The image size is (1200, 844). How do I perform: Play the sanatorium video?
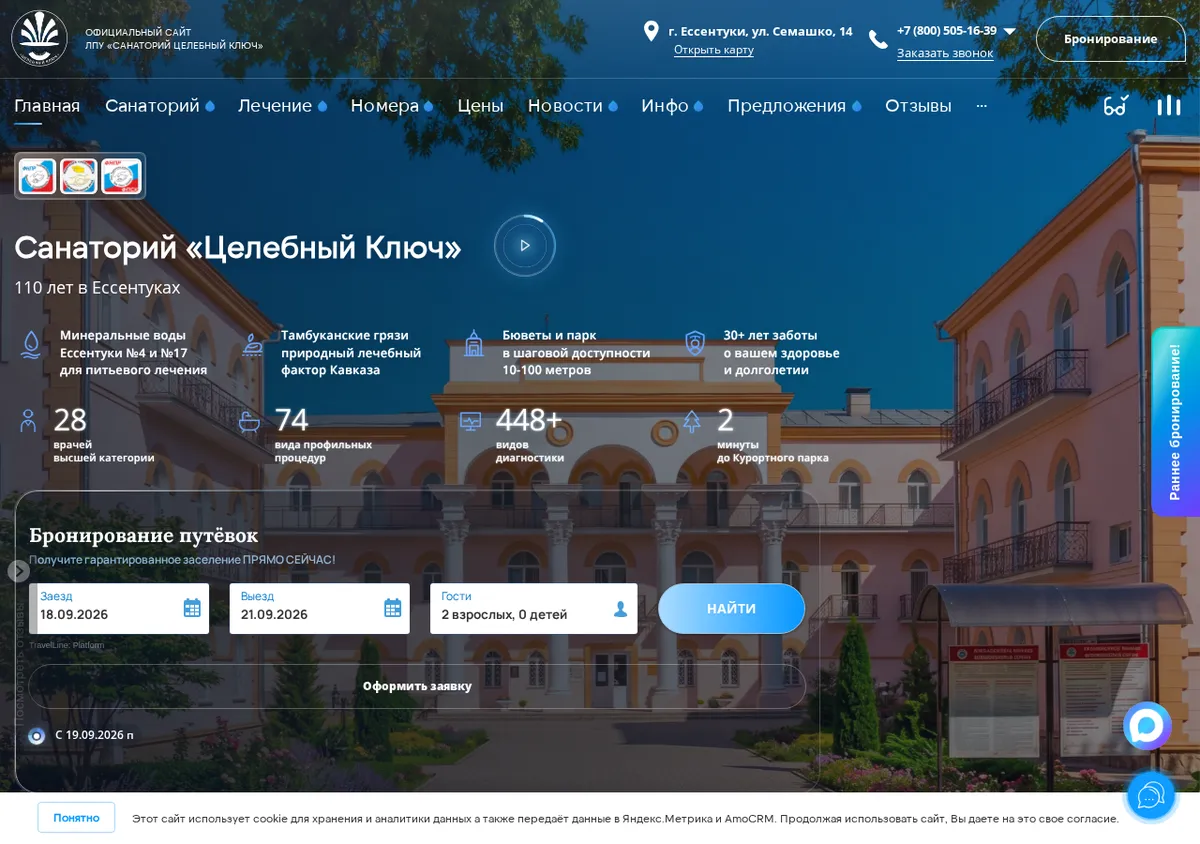[524, 245]
